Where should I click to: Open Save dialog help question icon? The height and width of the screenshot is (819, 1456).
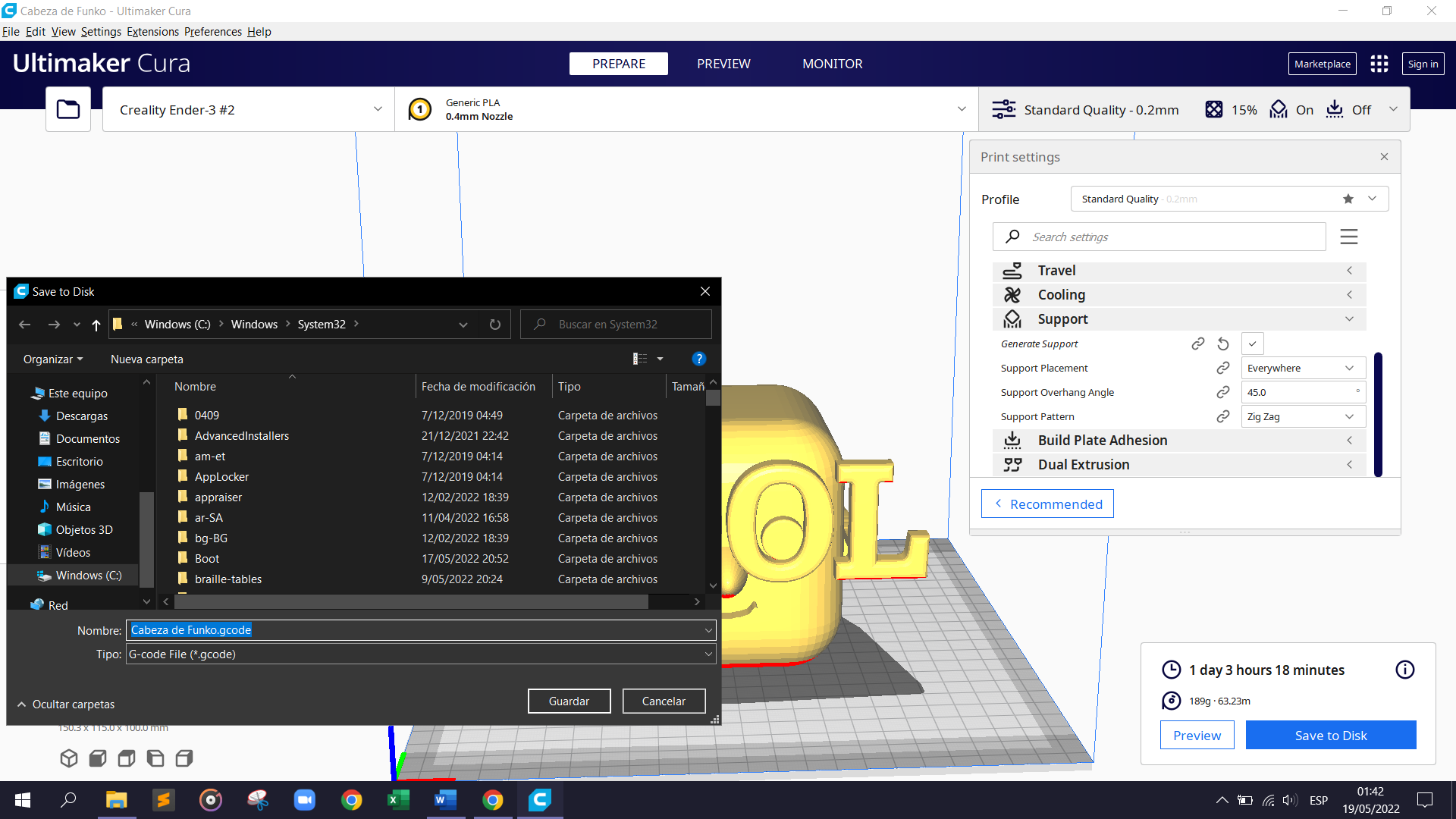(699, 359)
